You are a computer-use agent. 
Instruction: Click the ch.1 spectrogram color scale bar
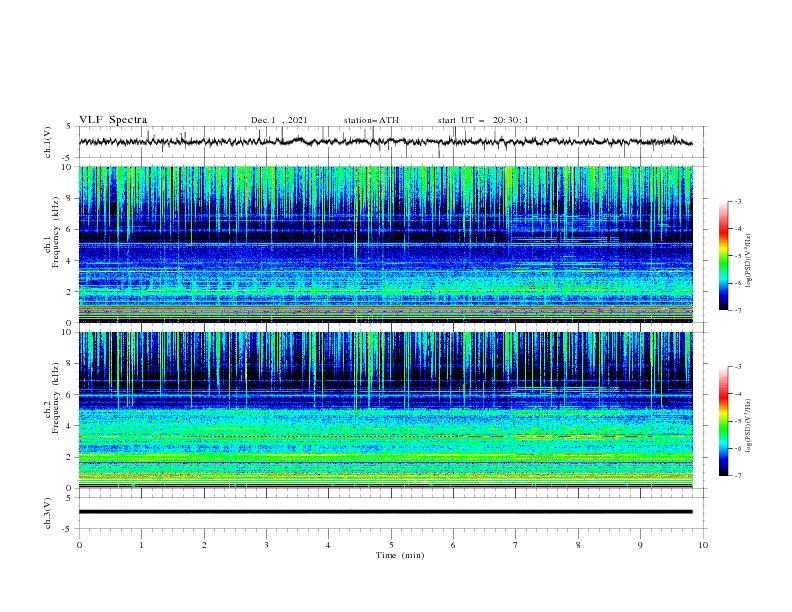723,256
